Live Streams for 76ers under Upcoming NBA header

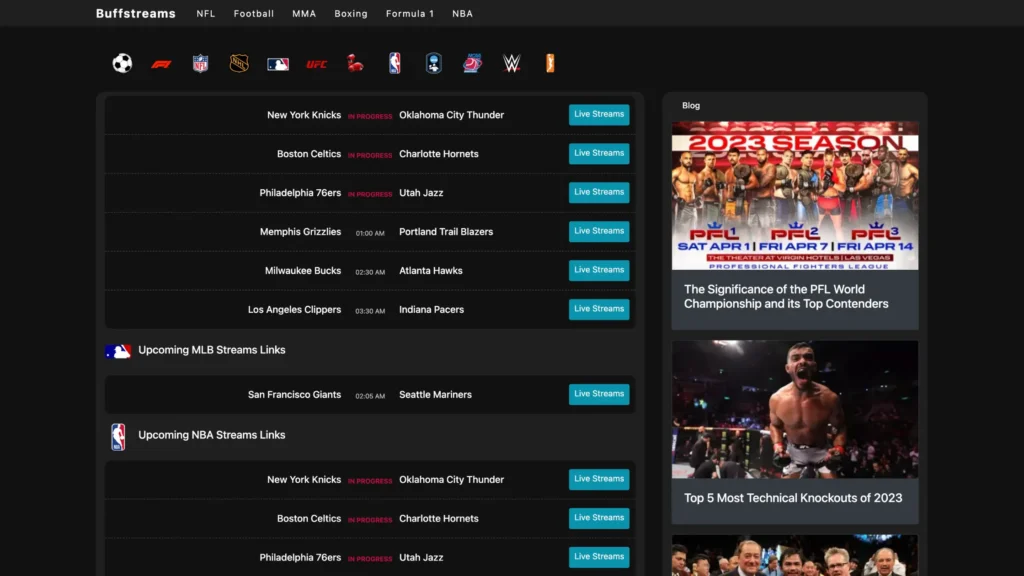[x=599, y=557]
